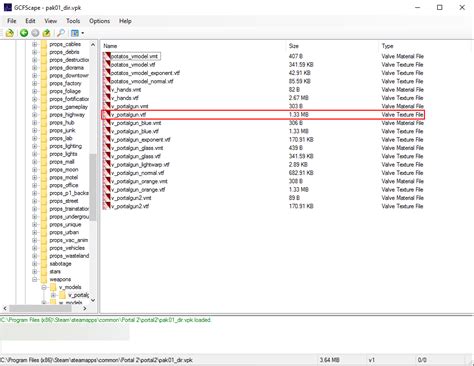Expand the props_lab folder node

pyautogui.click(x=35, y=138)
